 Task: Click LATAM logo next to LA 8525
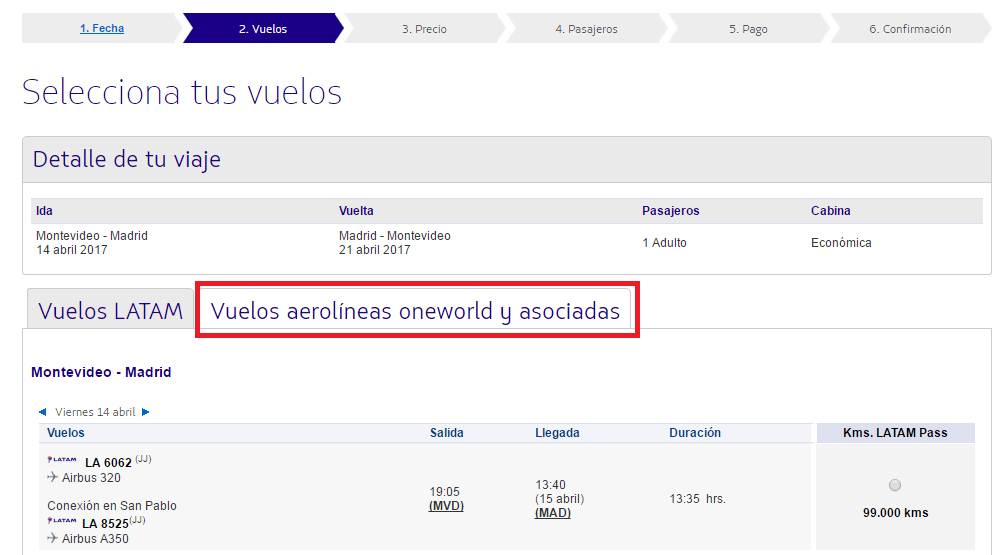[x=62, y=520]
